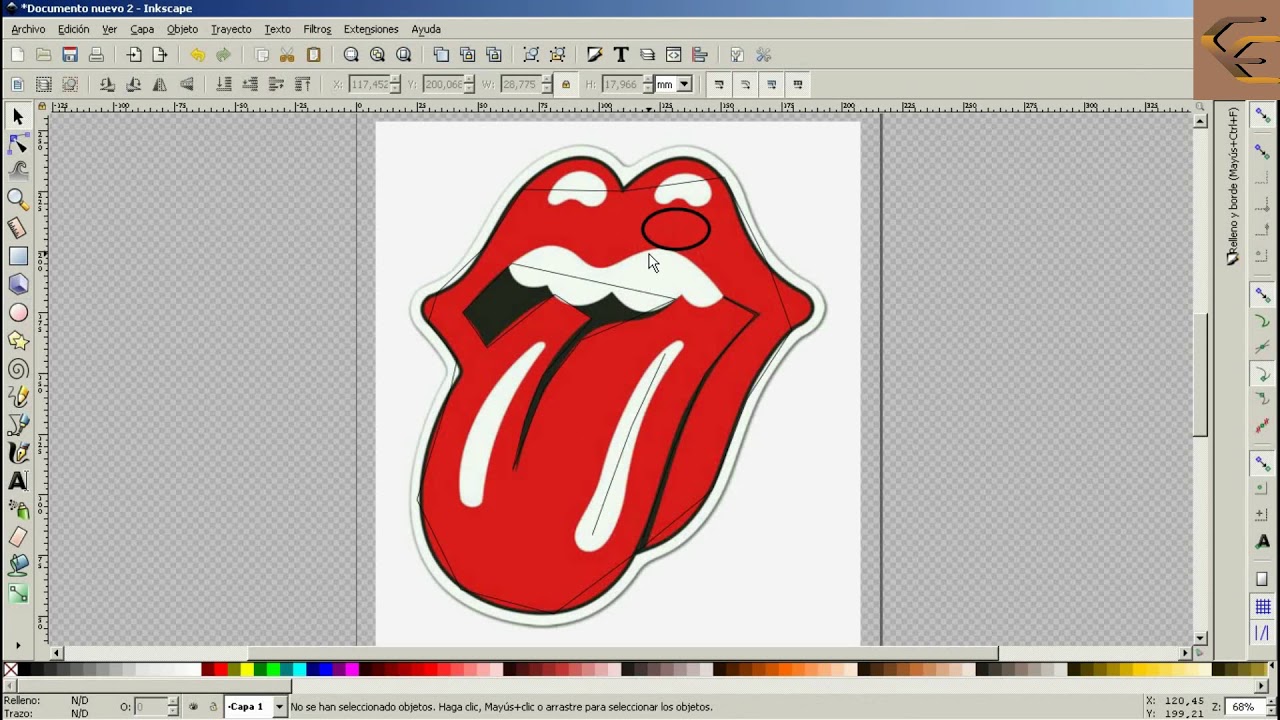The width and height of the screenshot is (1280, 720).
Task: Select the Zoom magnifier tool
Action: [x=18, y=199]
